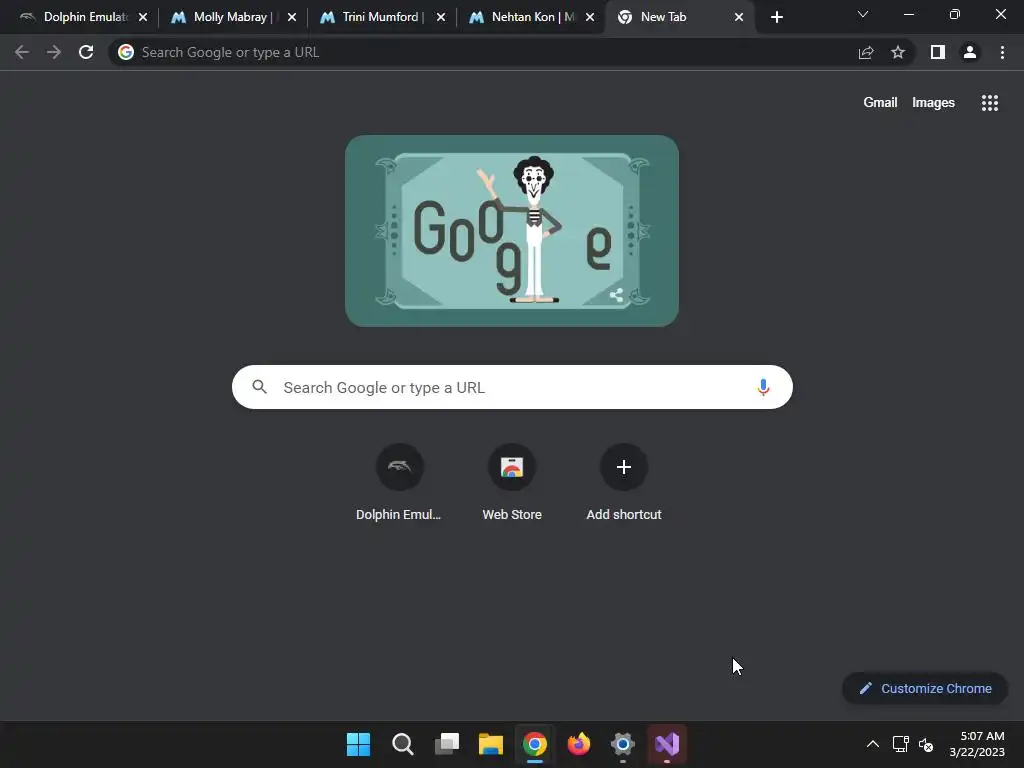Screen dimensions: 1024x768
Task: Add a new shortcut tile
Action: [624, 482]
